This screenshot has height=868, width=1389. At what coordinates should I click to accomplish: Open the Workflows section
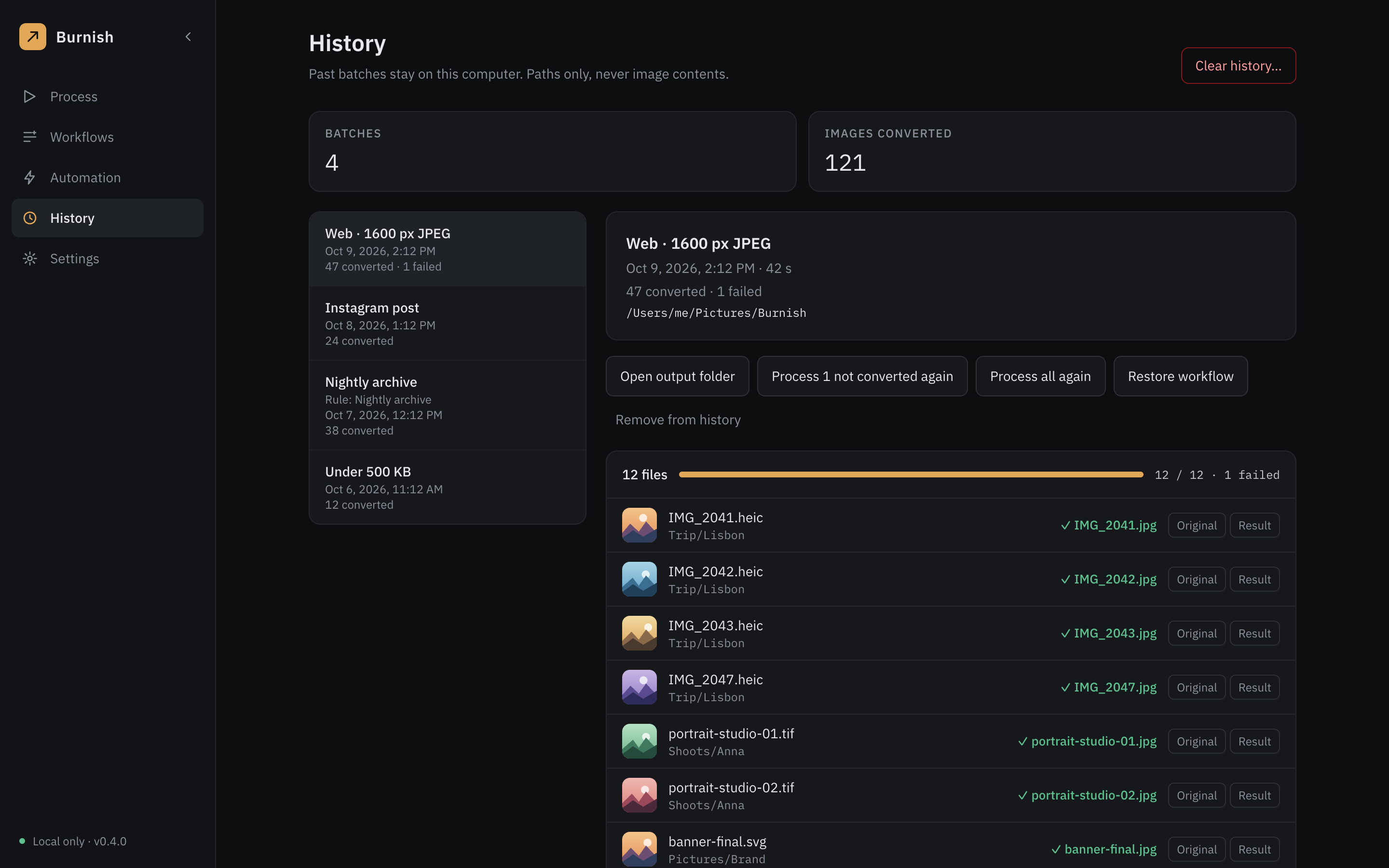point(108,137)
